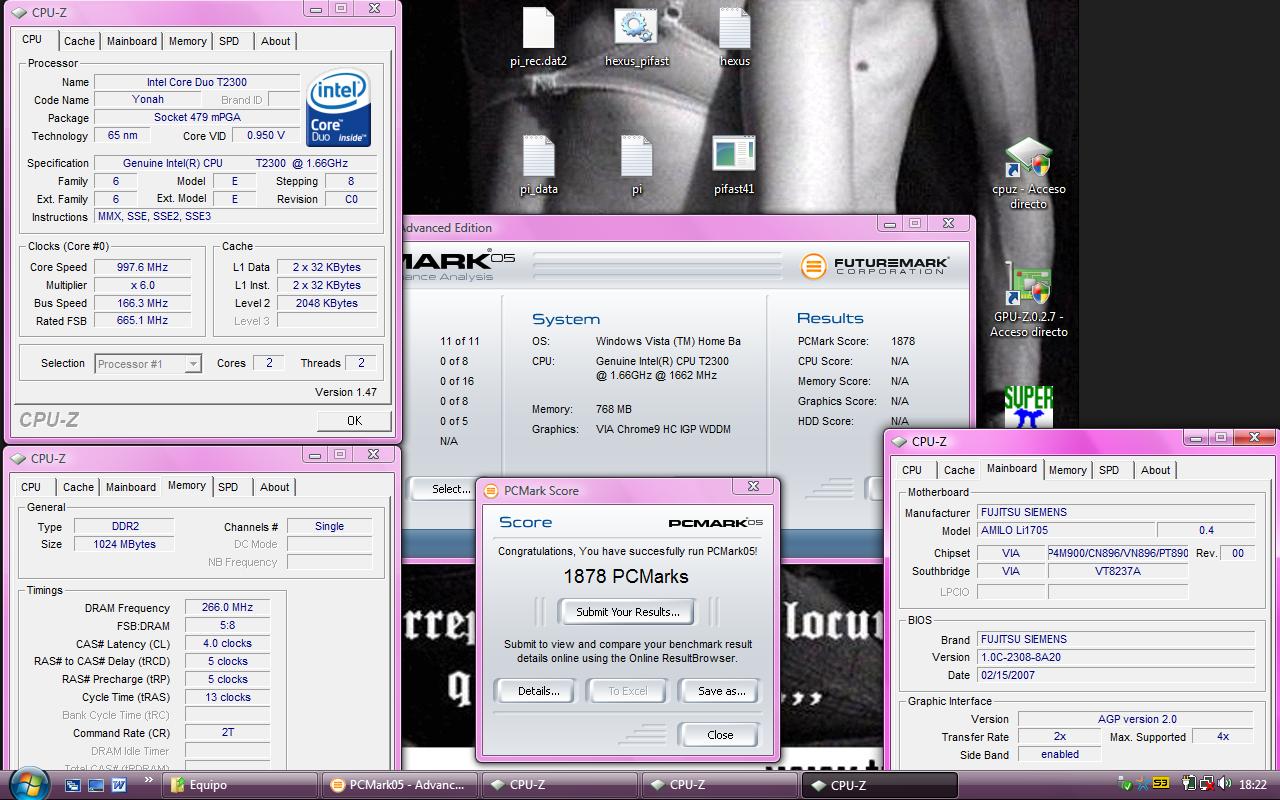The image size is (1280, 800).
Task: Click the Core Speed value 997.6 MHz
Action: (x=142, y=267)
